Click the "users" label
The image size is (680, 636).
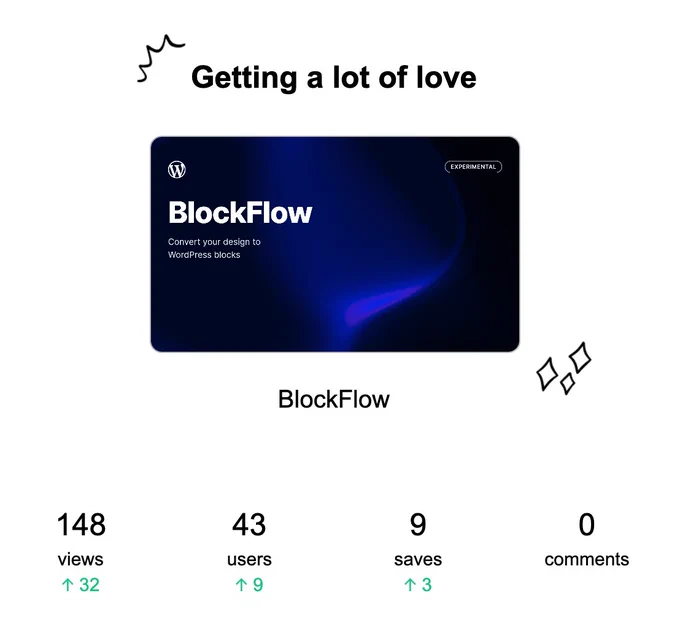pos(249,559)
